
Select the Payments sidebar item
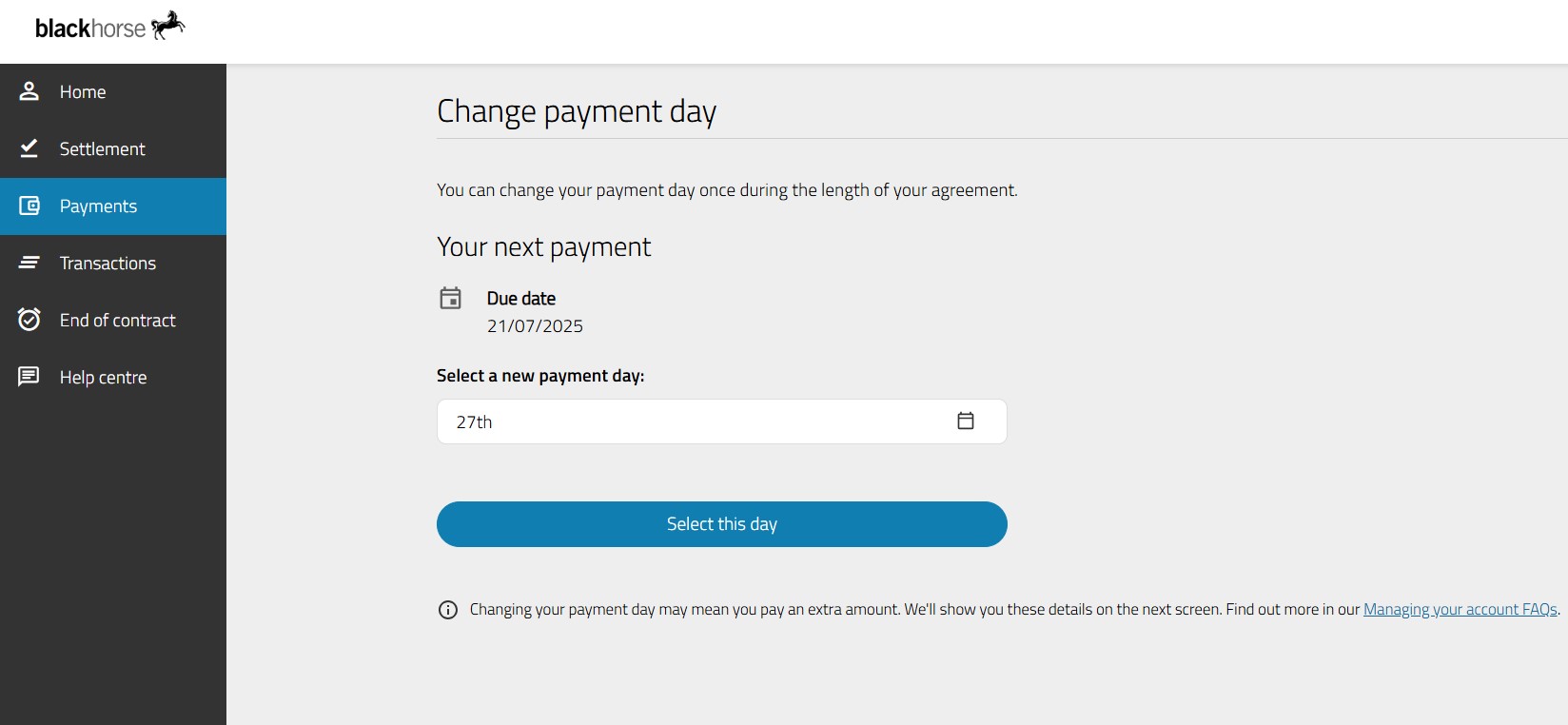[x=113, y=206]
